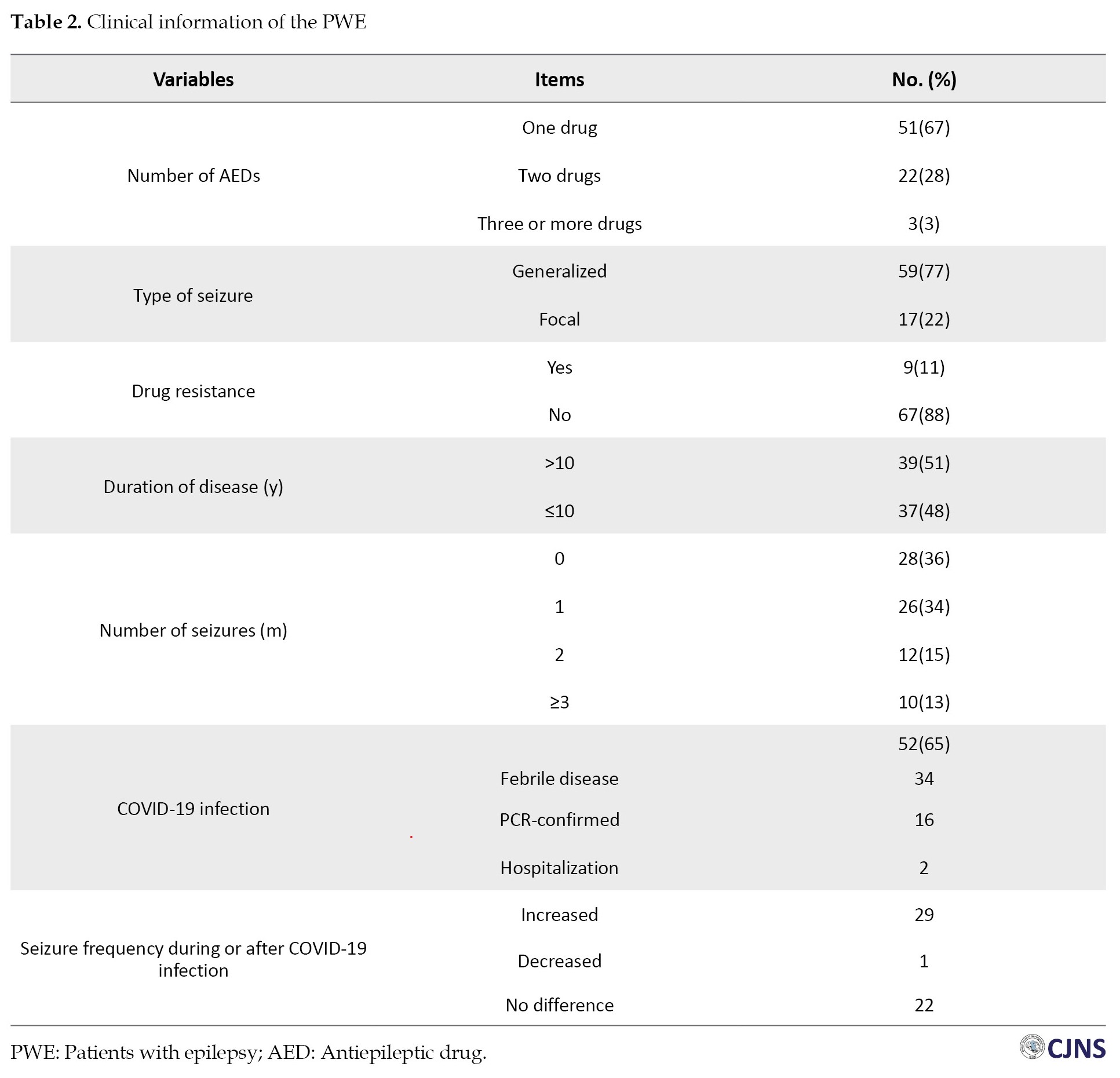Screen dimensions: 1120x1078
Task: Select the No difference item text
Action: pos(559,1005)
